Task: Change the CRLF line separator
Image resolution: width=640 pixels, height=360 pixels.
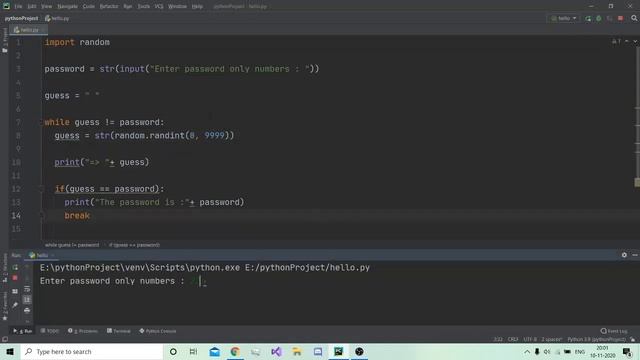Action: (513, 339)
